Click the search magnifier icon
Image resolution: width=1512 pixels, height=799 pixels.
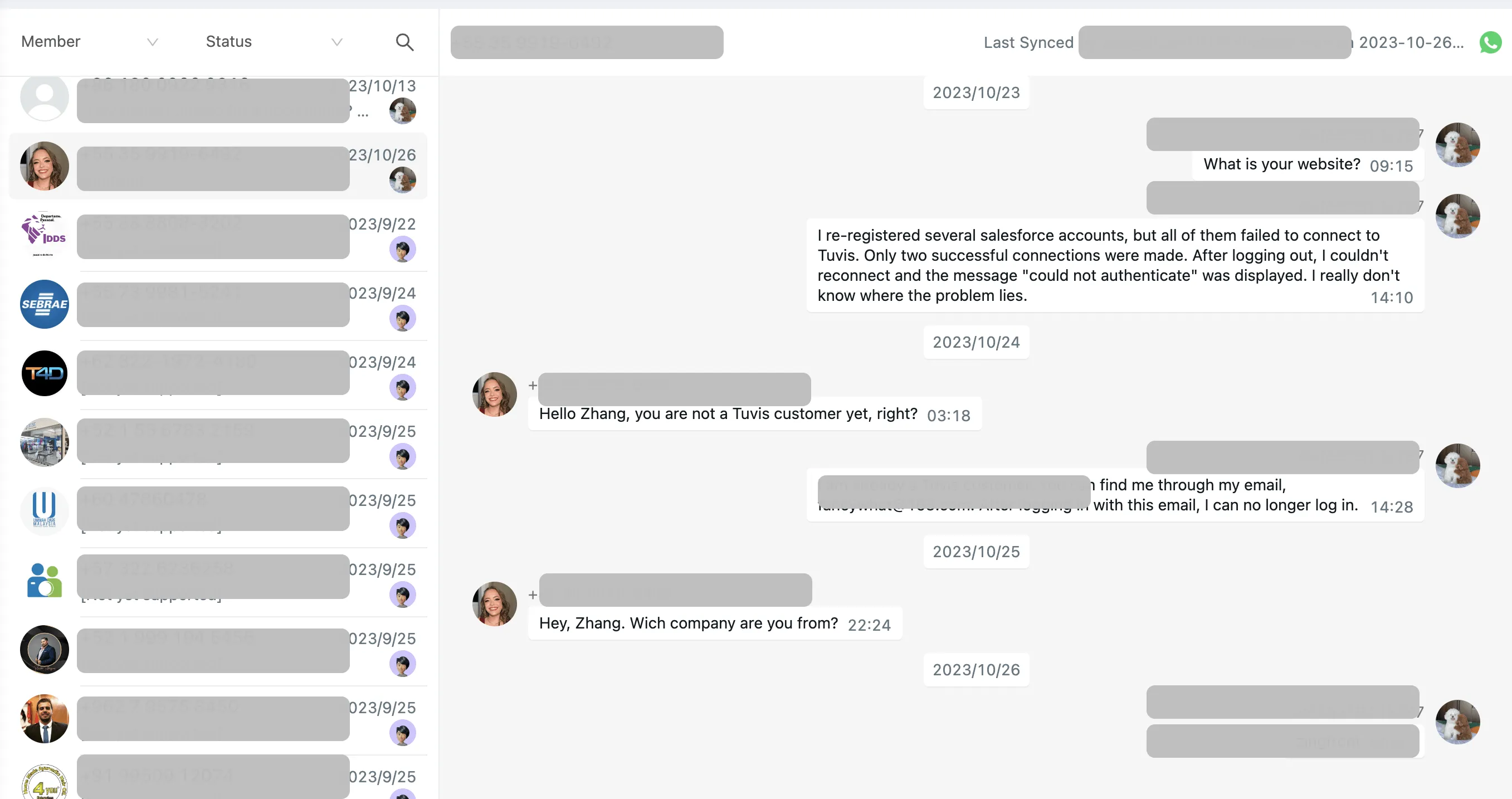(404, 42)
